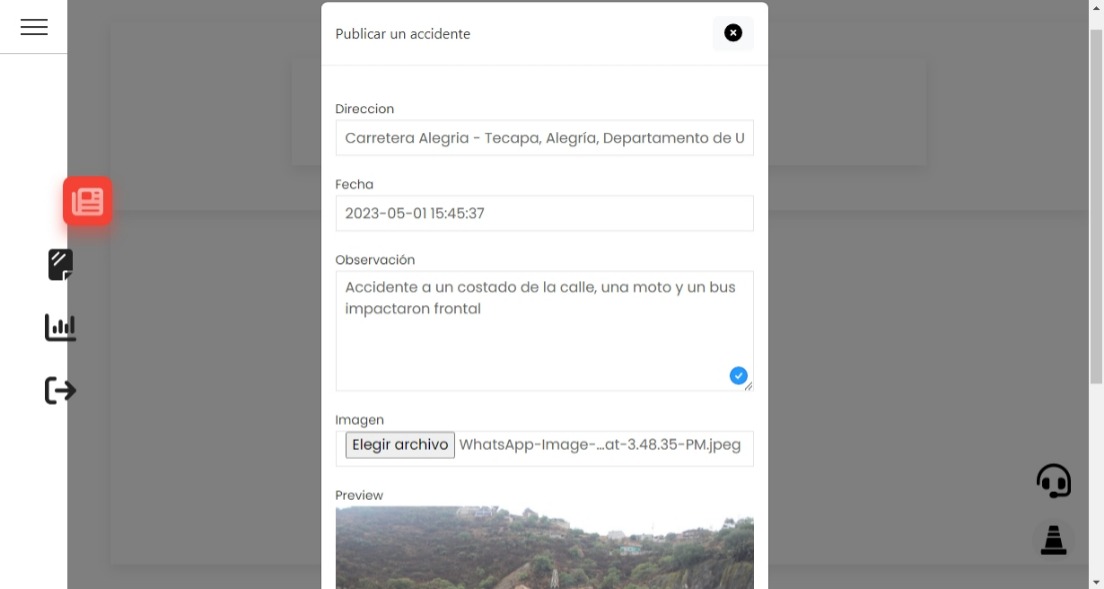Open support via headphones icon
Viewport: 1104px width, 589px height.
pos(1054,480)
